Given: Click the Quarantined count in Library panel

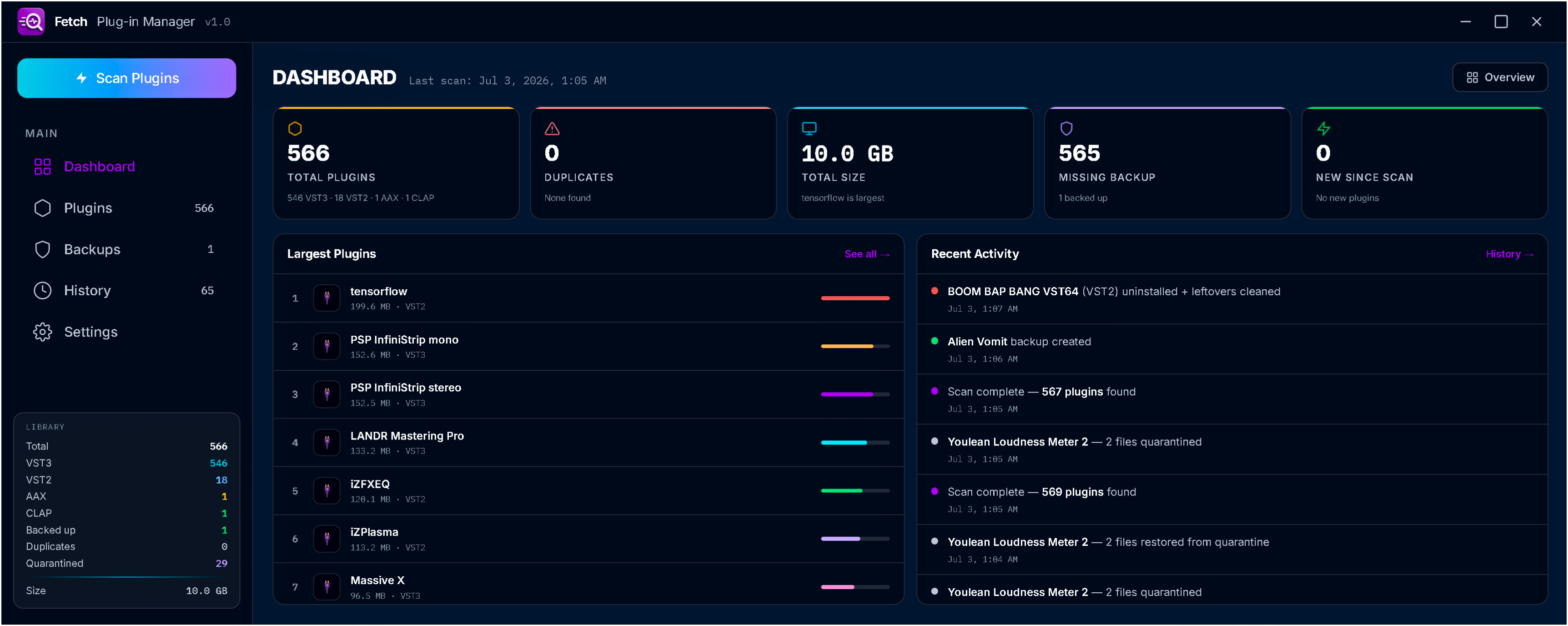Looking at the screenshot, I should click(221, 563).
